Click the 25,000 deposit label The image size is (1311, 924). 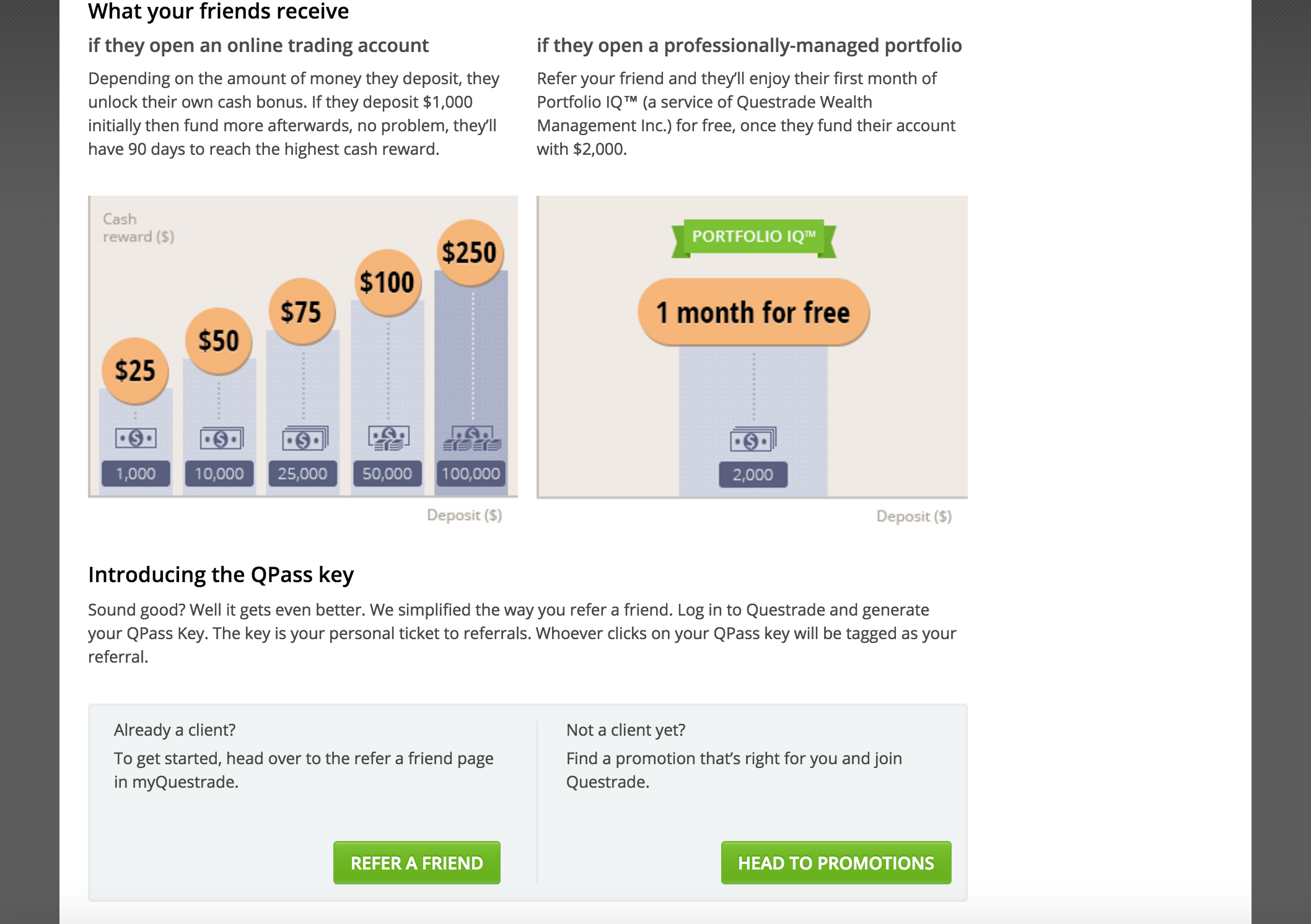[x=302, y=474]
